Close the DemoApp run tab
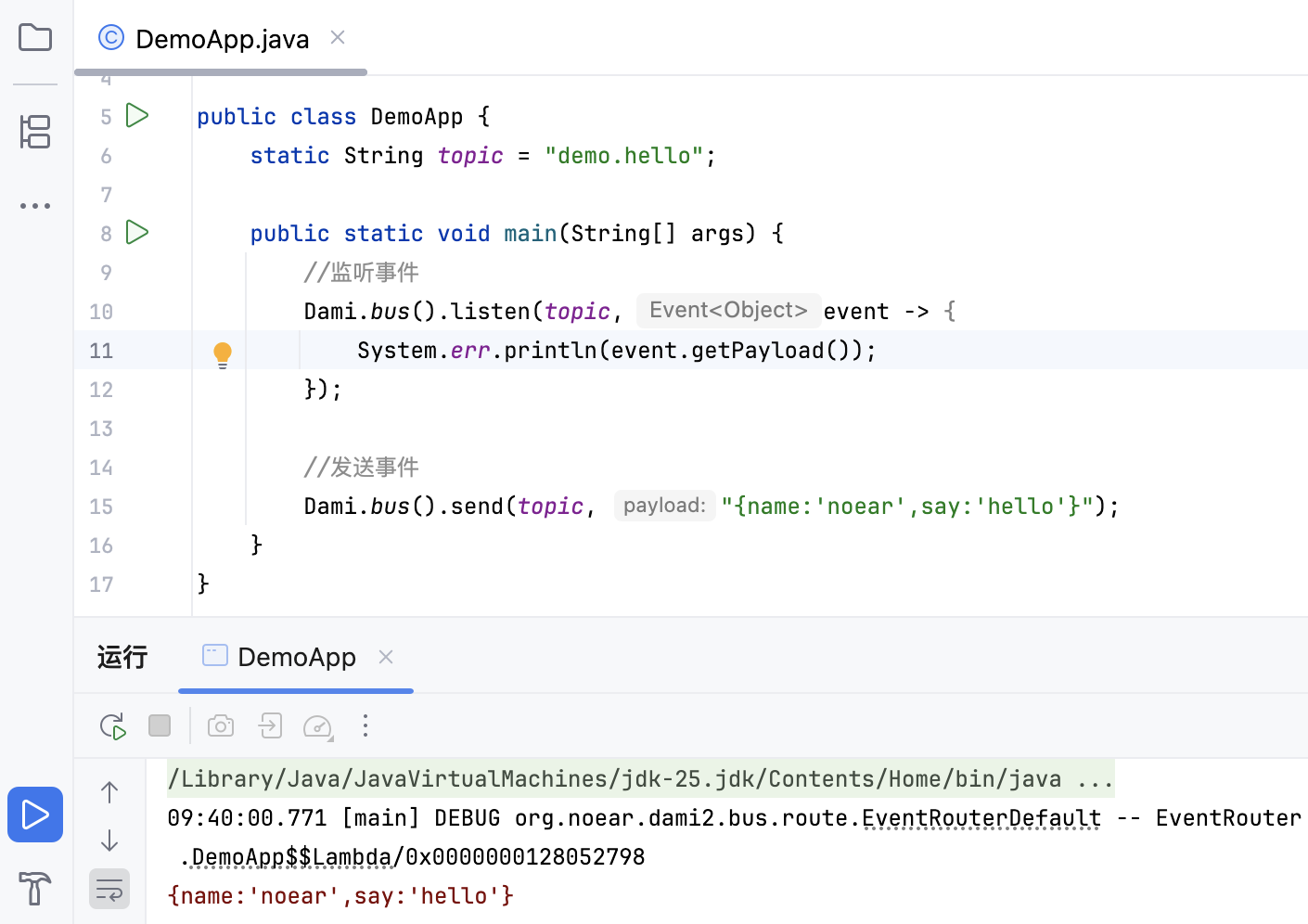This screenshot has width=1308, height=924. (386, 657)
